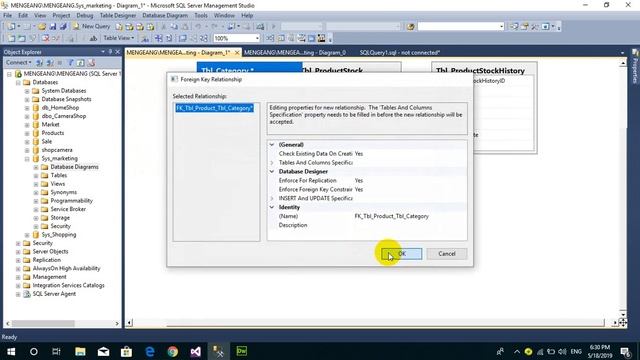The height and width of the screenshot is (360, 640).
Task: Open the Connect dropdown in Object Explorer
Action: [x=18, y=62]
